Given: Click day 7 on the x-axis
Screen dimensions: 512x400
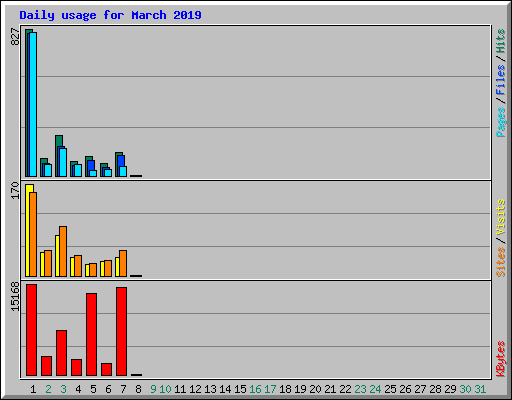Looking at the screenshot, I should [x=123, y=389].
